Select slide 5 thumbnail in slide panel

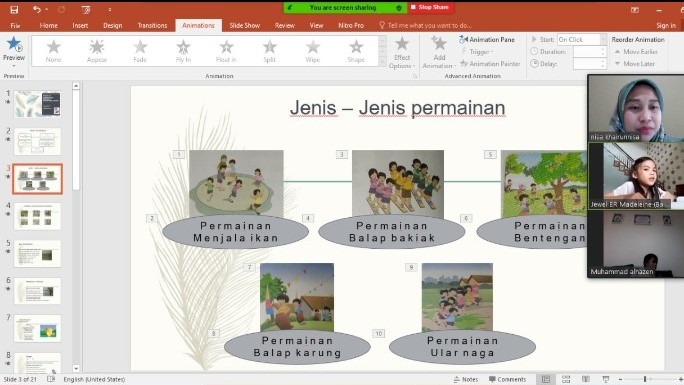point(38,253)
